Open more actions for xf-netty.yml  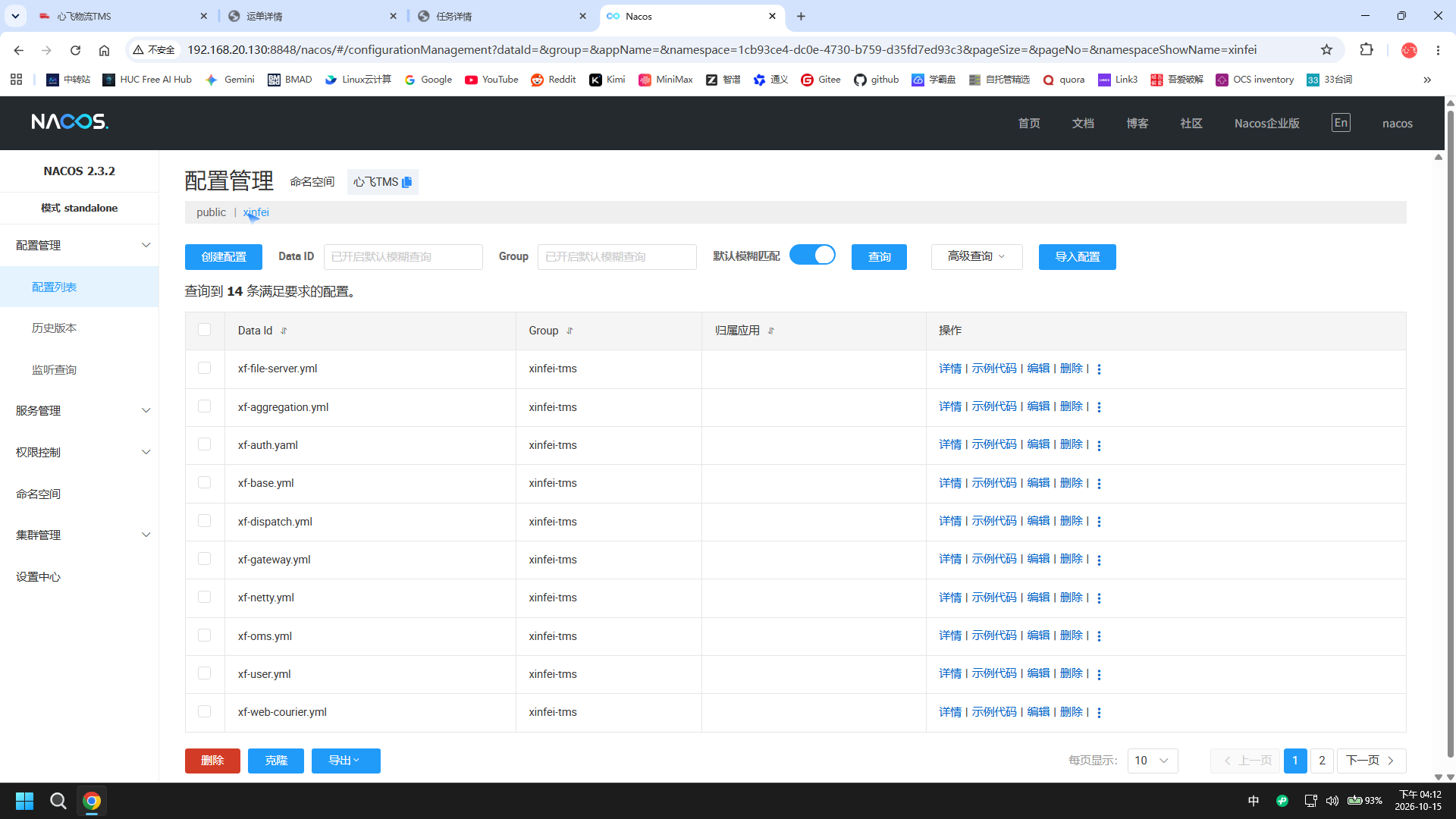[1099, 598]
